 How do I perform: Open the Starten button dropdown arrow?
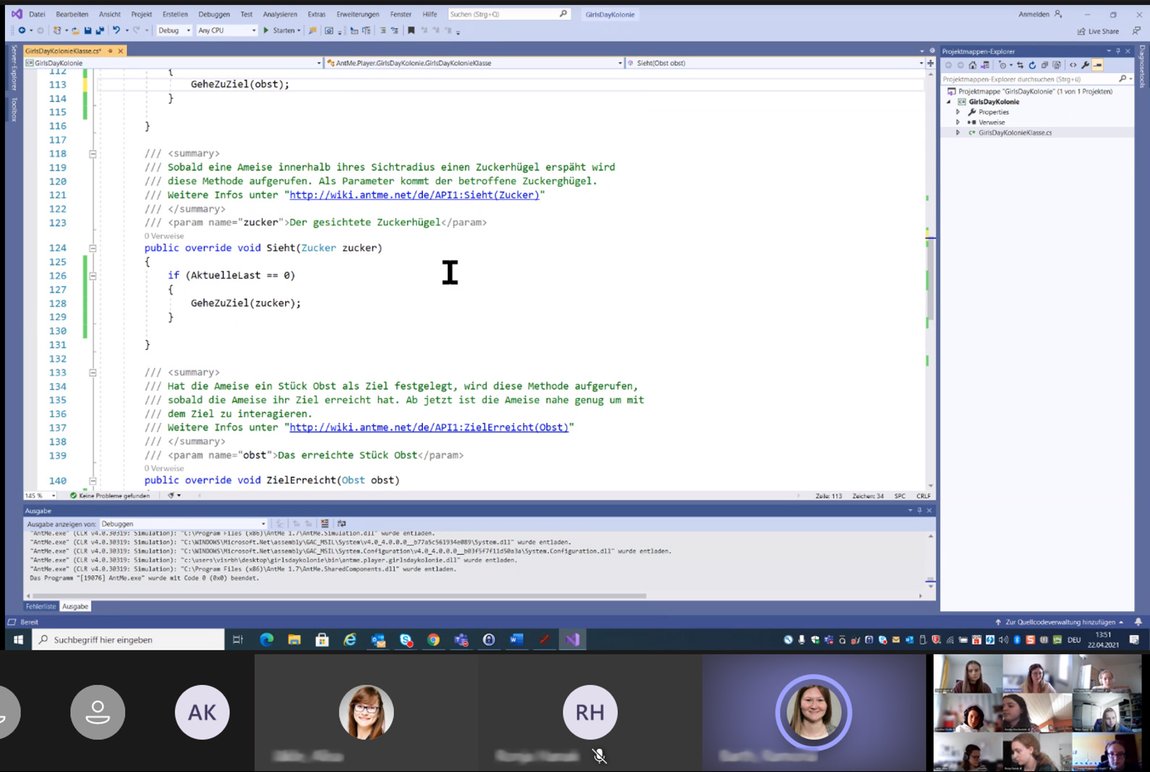(x=299, y=31)
